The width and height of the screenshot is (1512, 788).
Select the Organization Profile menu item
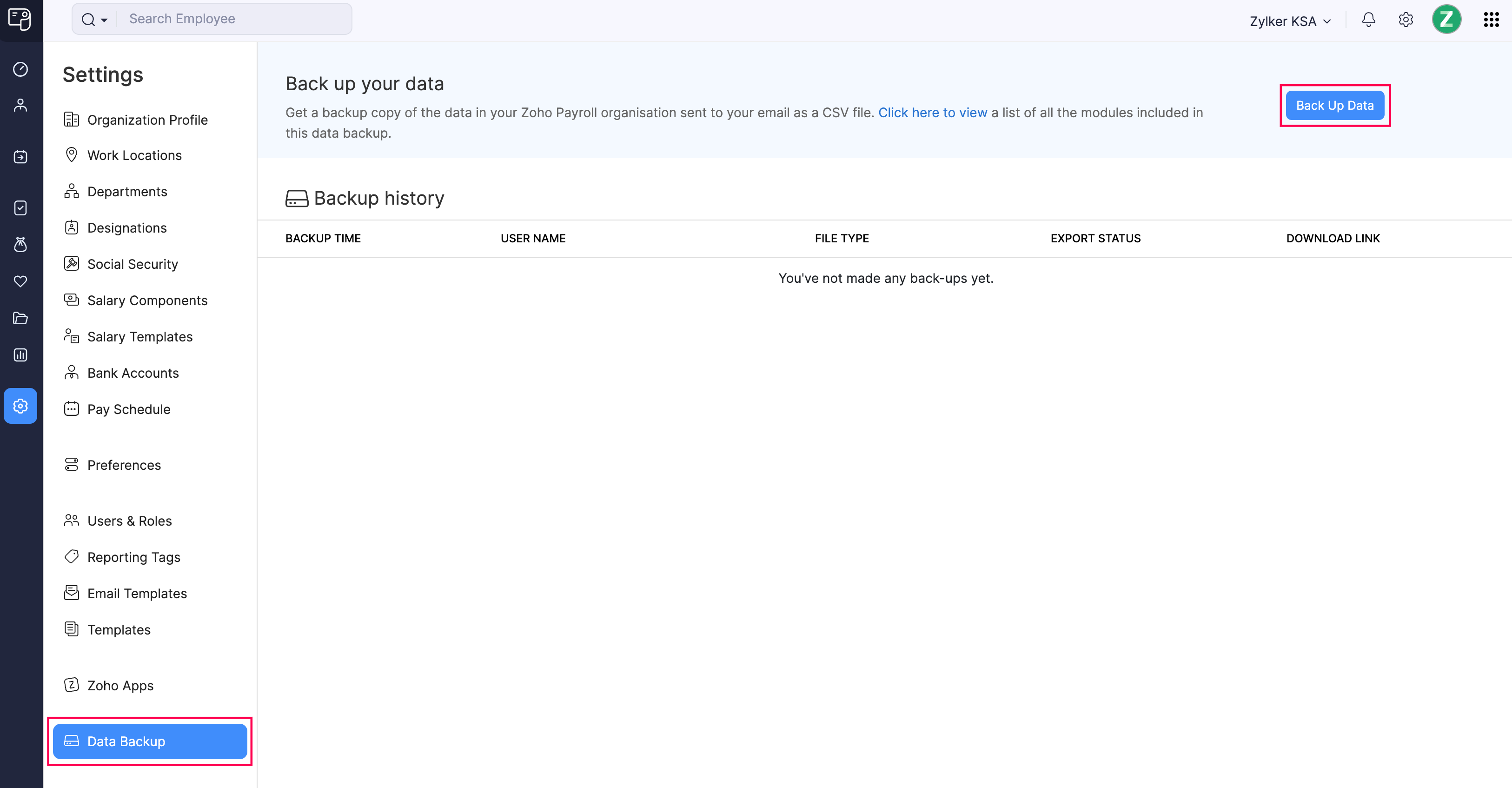pyautogui.click(x=147, y=119)
